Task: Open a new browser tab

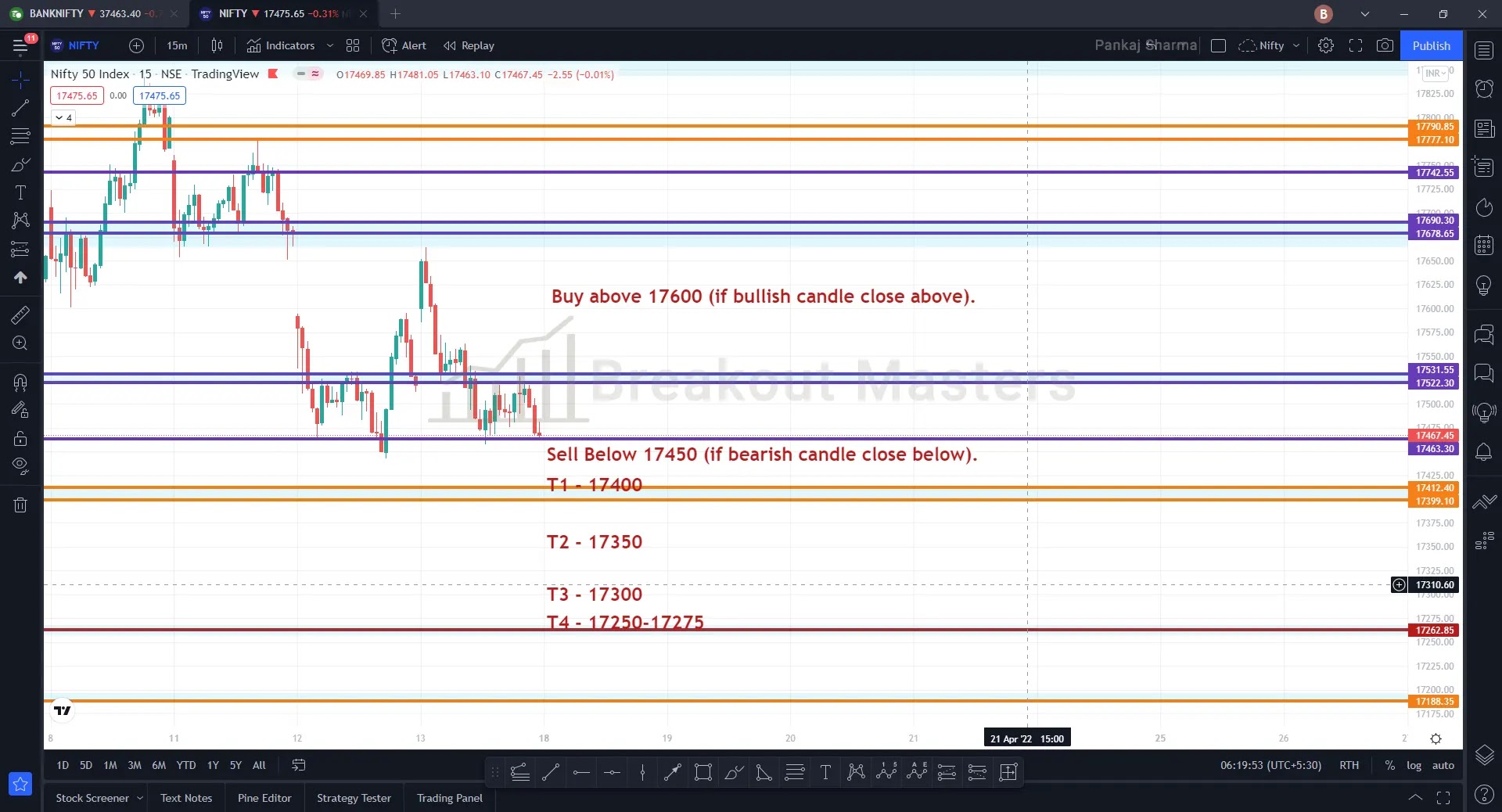Action: [x=395, y=14]
